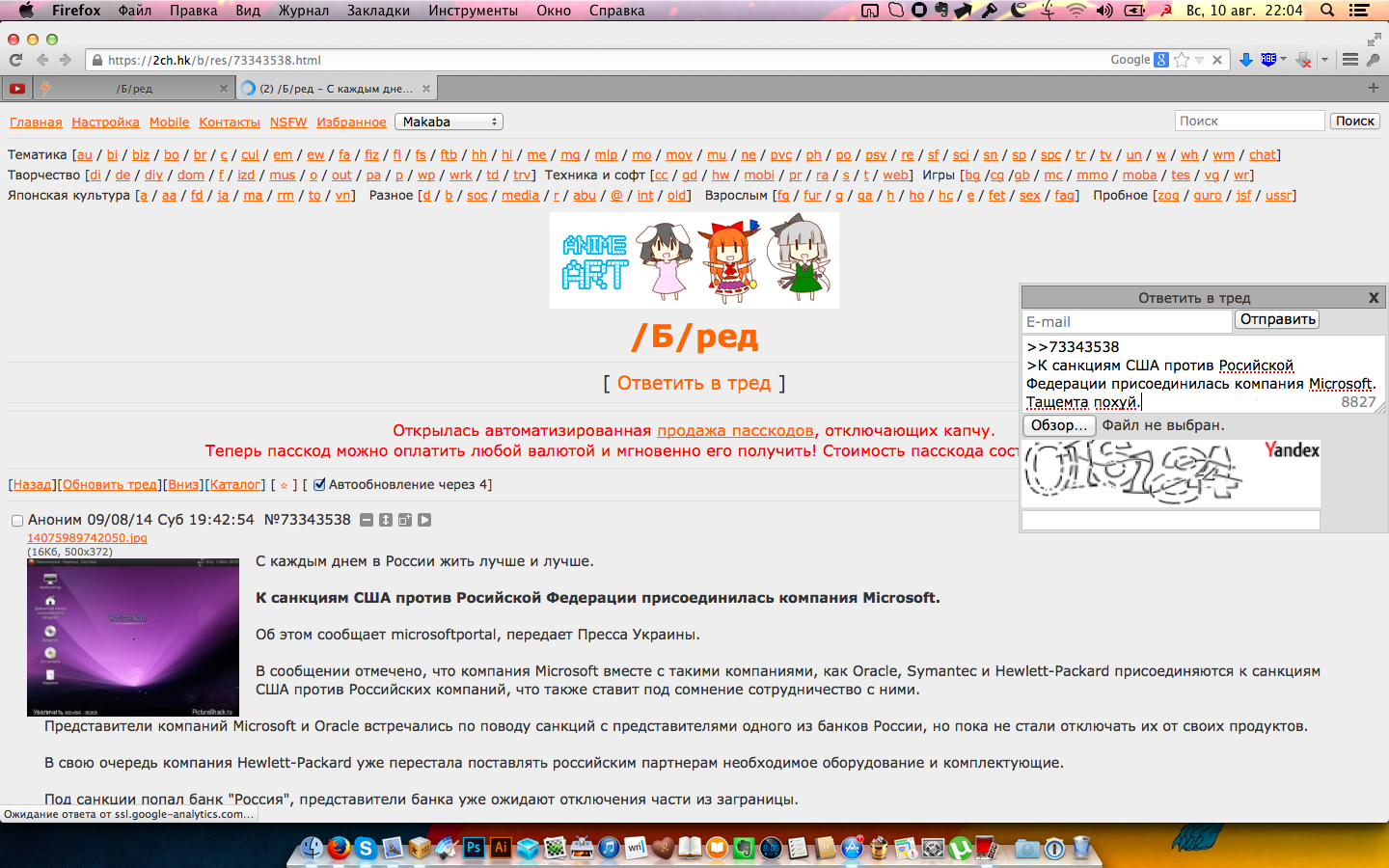Open file link 14075989742050.jpg
Viewport: 1389px width, 868px height.
click(x=87, y=538)
